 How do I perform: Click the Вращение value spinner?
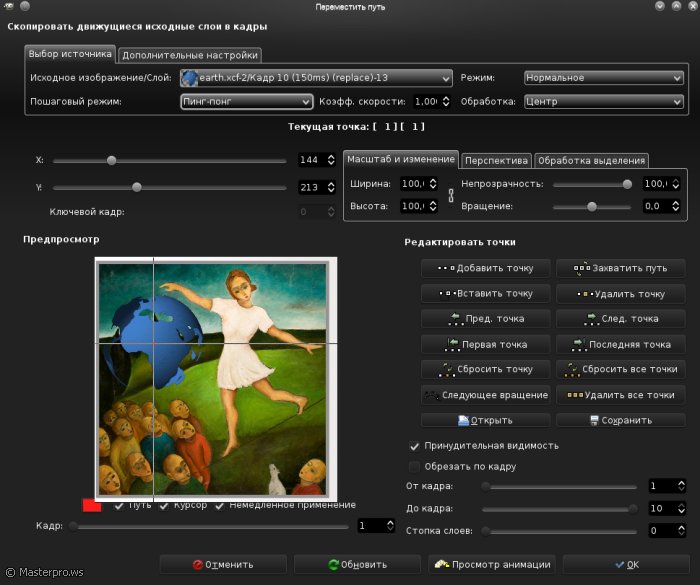coord(662,206)
